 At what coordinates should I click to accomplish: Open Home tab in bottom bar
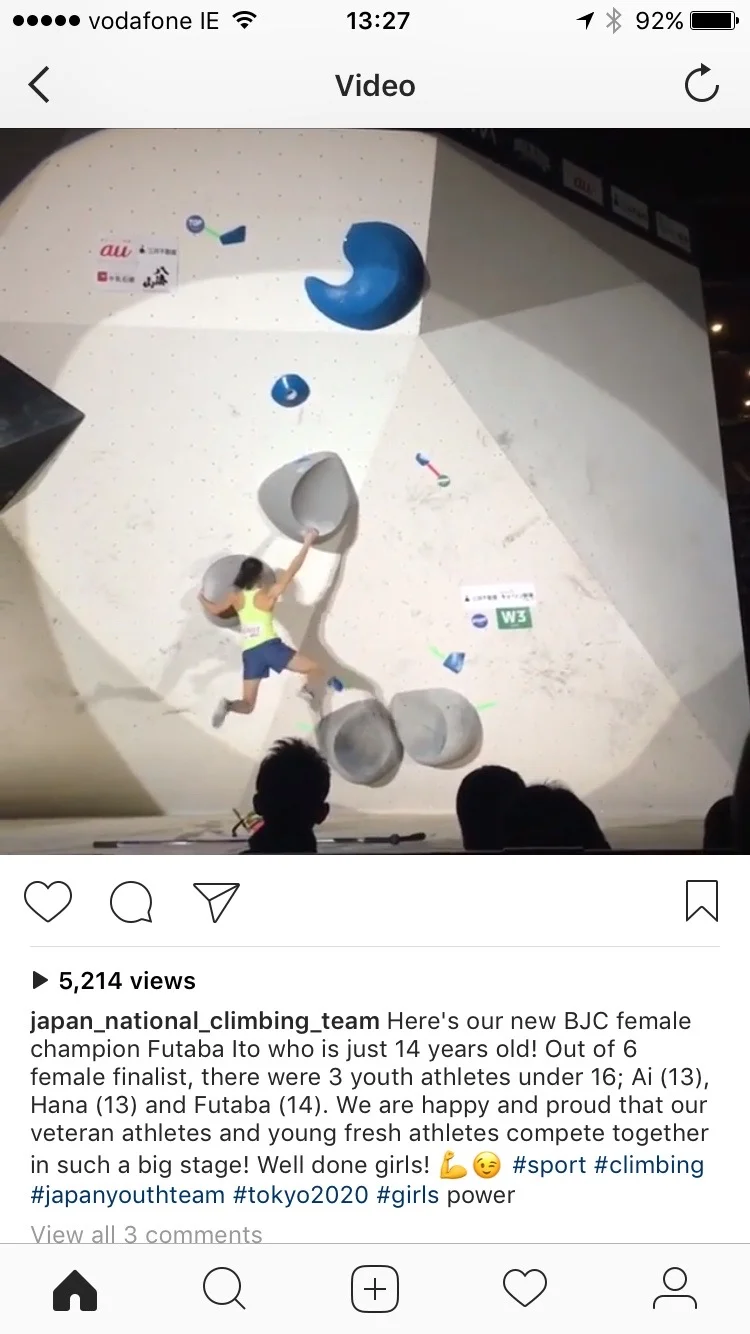pyautogui.click(x=75, y=1288)
